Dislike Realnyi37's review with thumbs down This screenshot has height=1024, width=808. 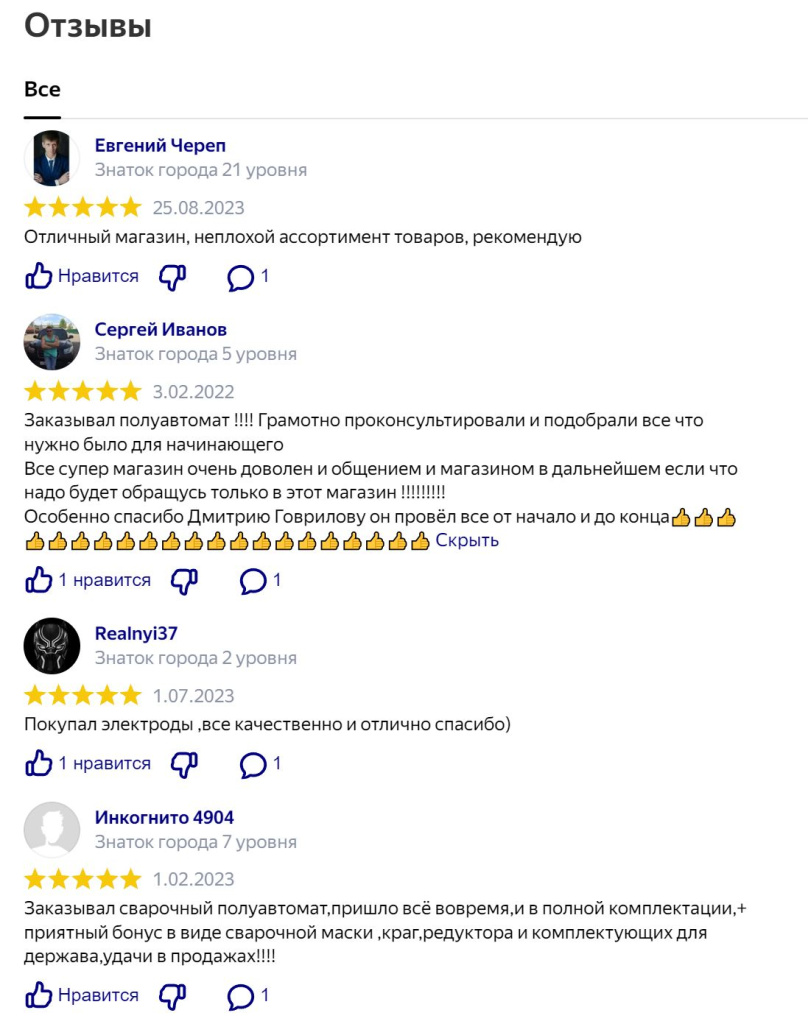184,764
